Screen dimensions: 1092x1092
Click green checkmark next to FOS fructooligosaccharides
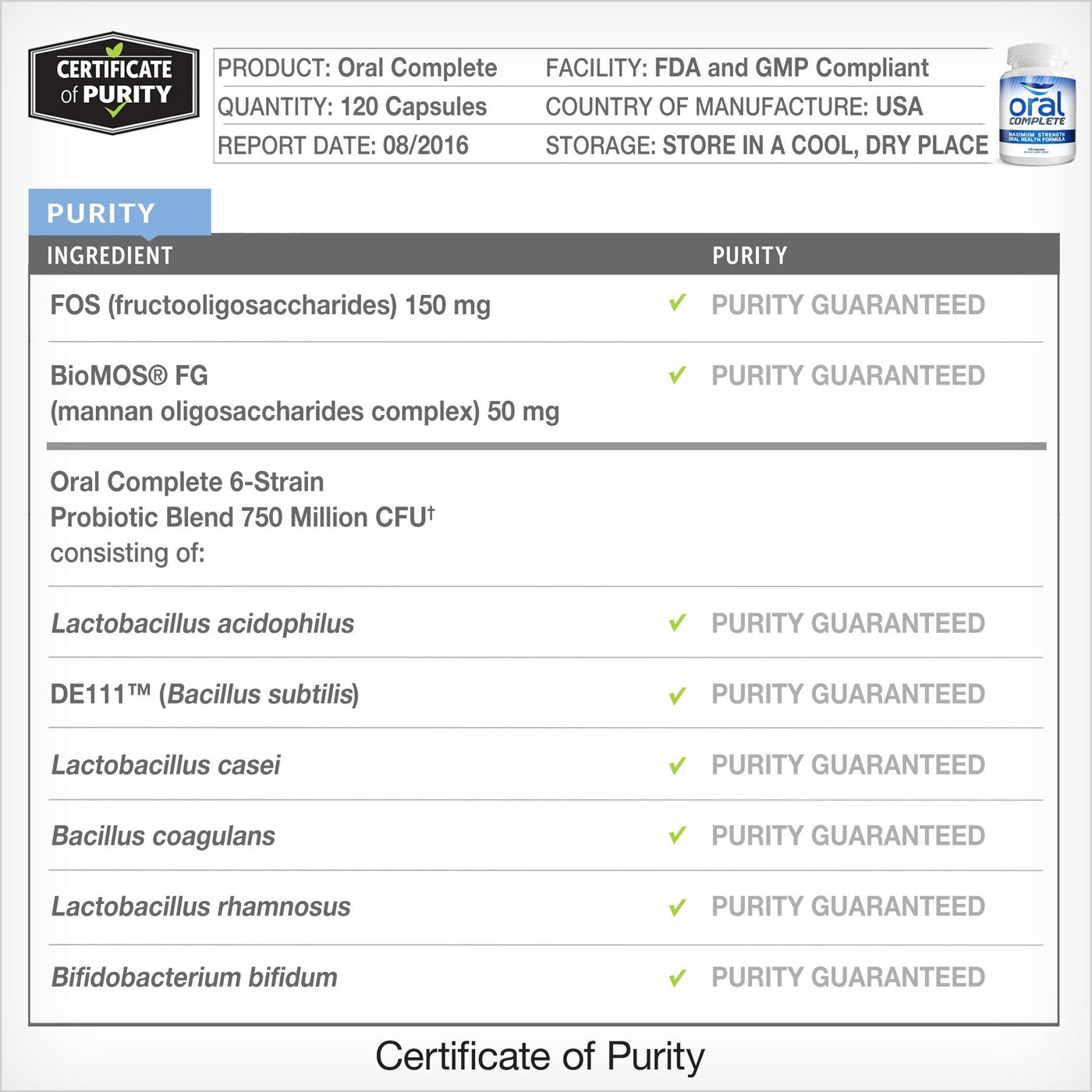pyautogui.click(x=677, y=303)
